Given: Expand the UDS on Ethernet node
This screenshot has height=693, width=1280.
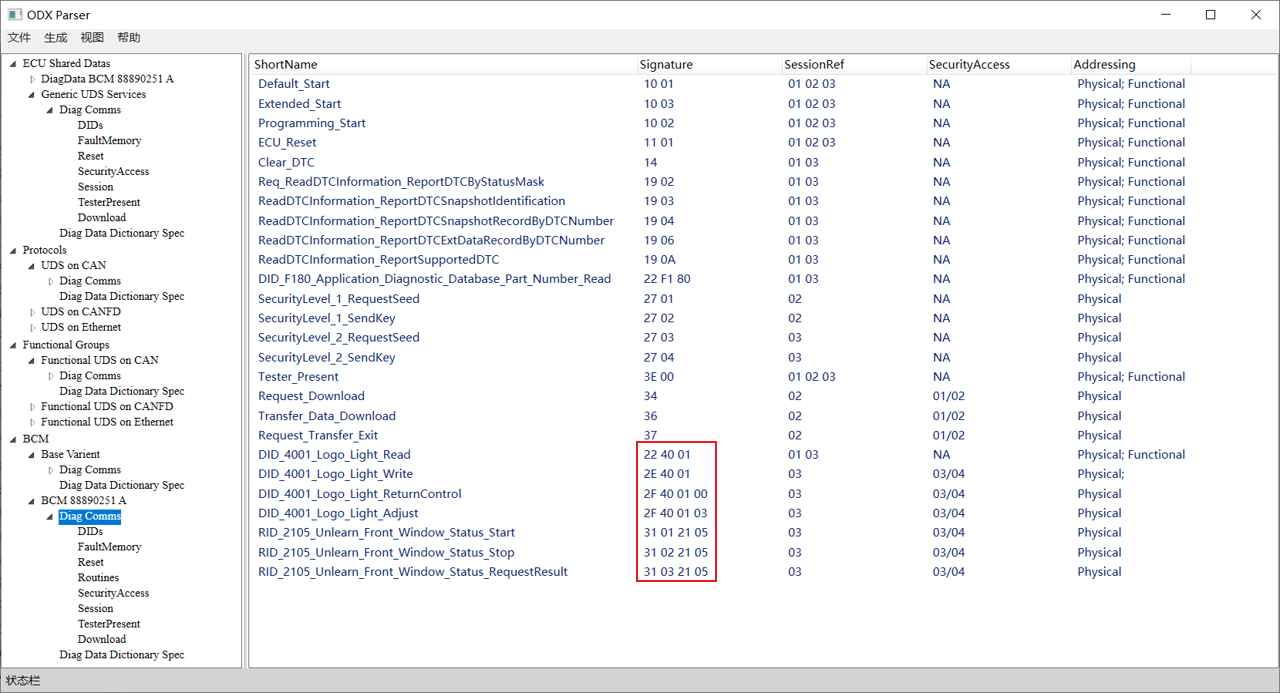Looking at the screenshot, I should click(x=32, y=327).
